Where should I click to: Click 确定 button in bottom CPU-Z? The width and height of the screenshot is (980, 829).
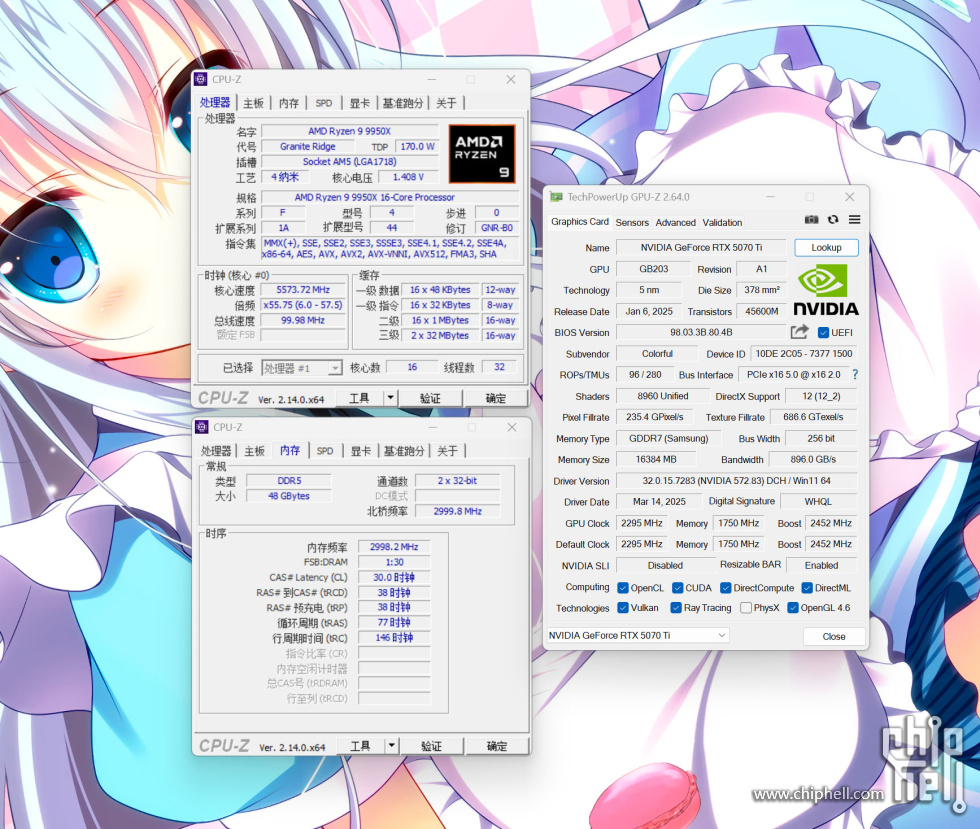click(x=498, y=746)
